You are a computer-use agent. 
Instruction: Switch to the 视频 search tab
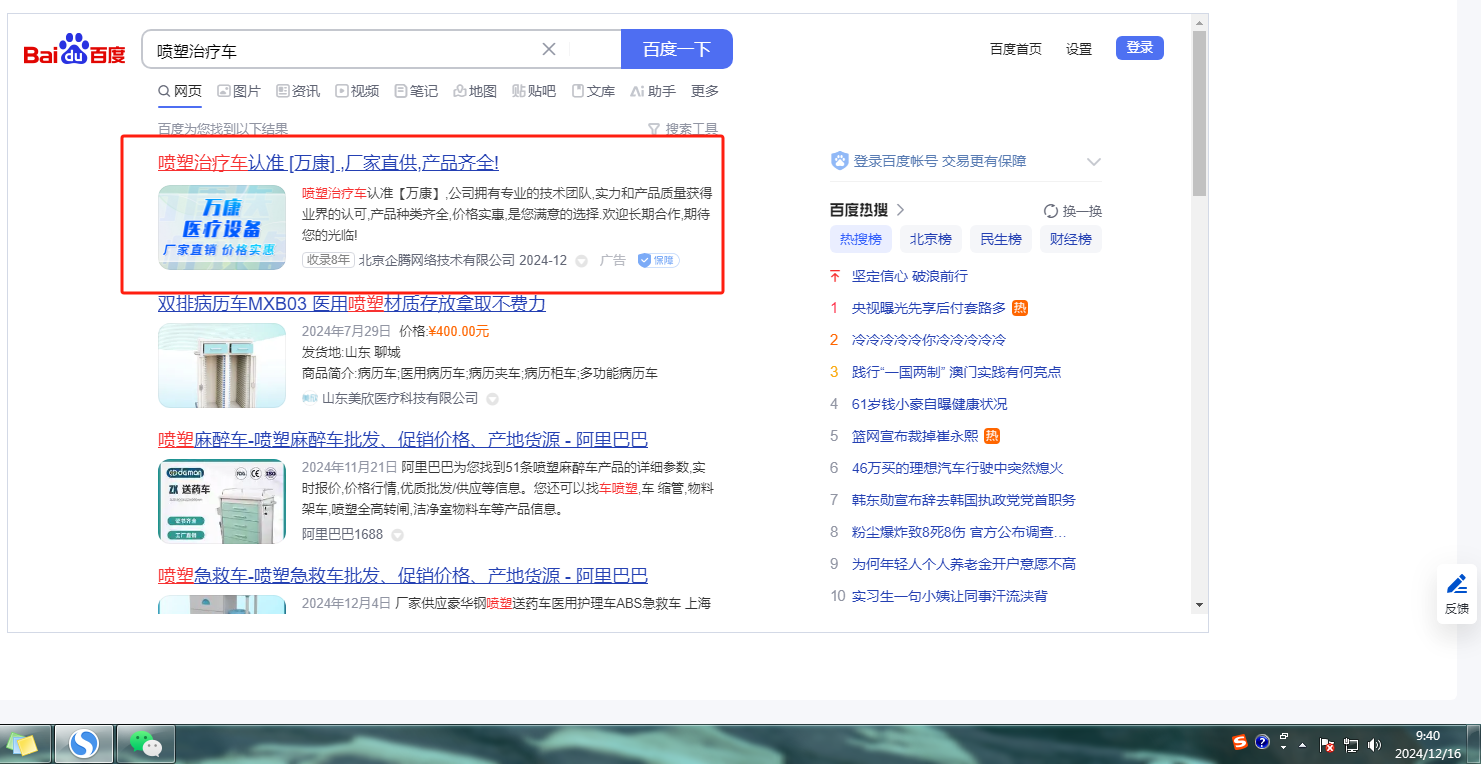coord(357,91)
